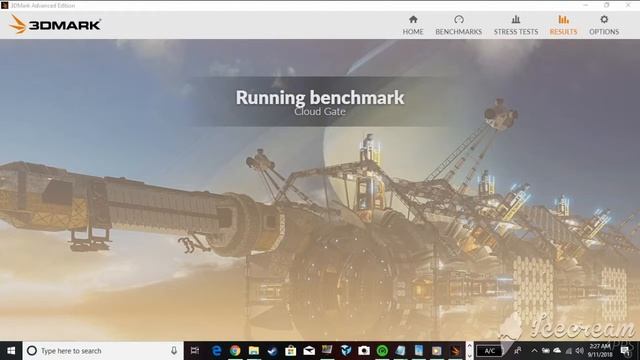
Task: Open the Options tab
Action: [x=604, y=25]
